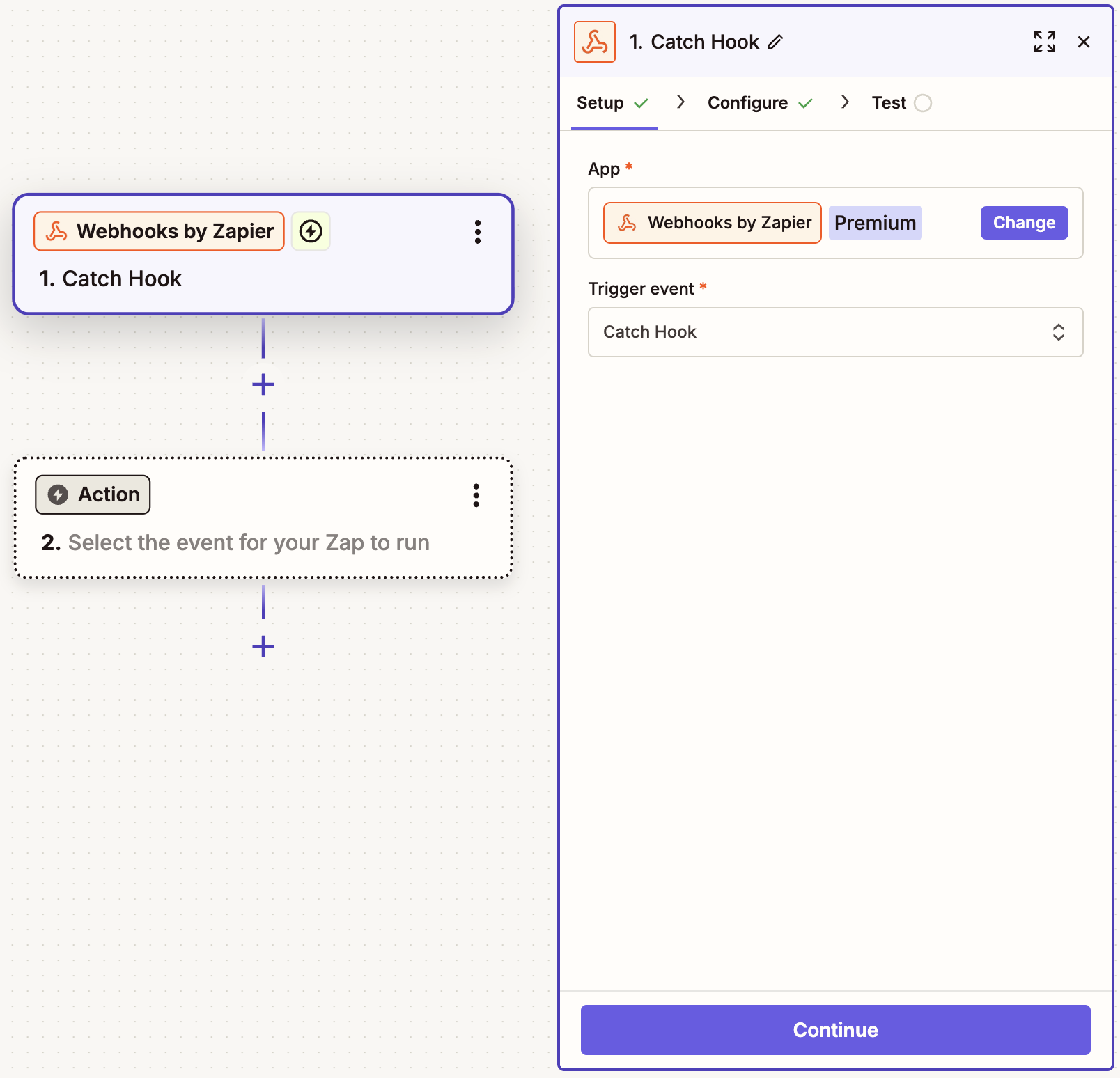
Task: Open the three-dot menu on the Catch Hook step
Action: pyautogui.click(x=478, y=233)
